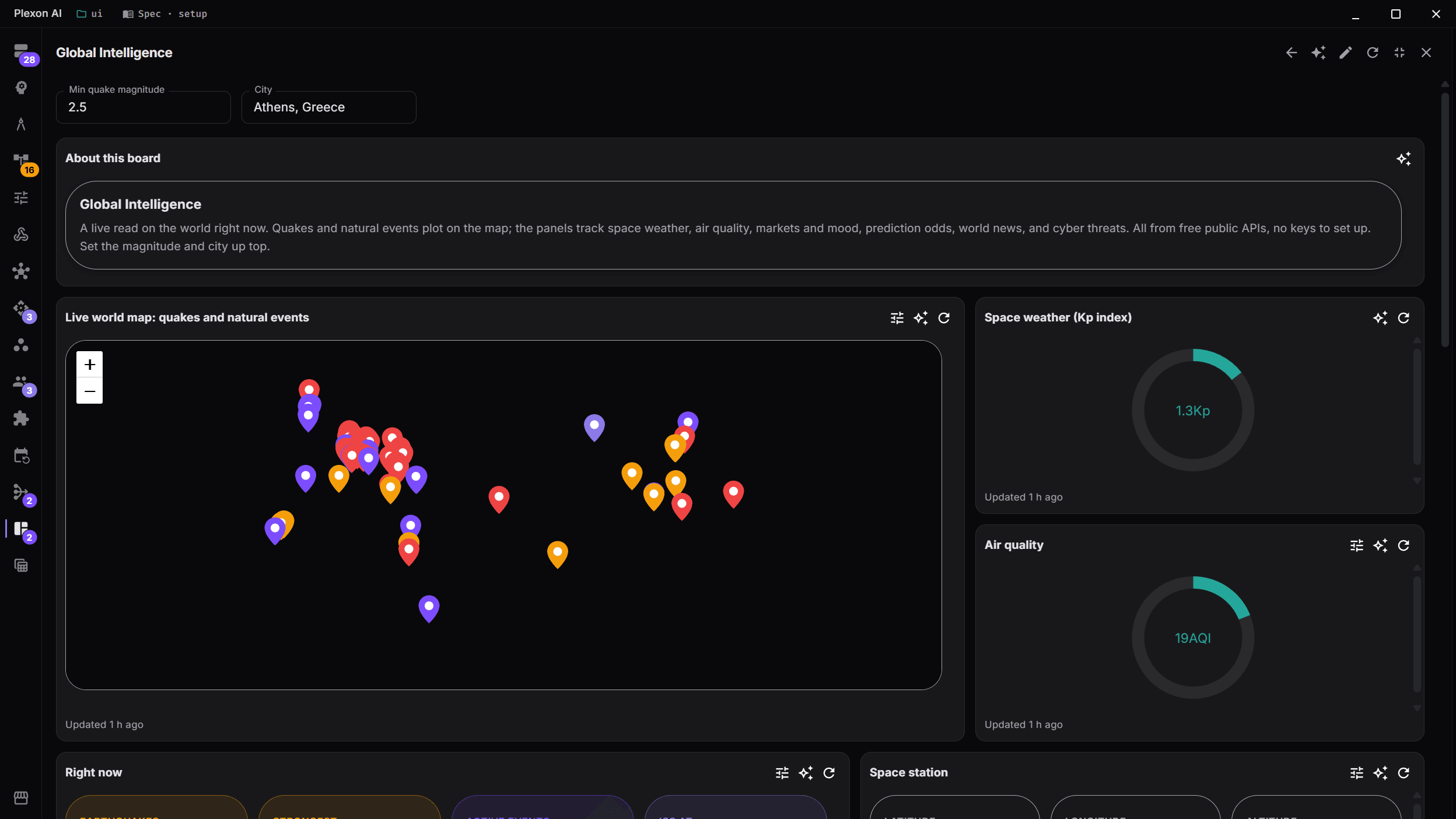Go back using the header arrow

coord(1291,52)
